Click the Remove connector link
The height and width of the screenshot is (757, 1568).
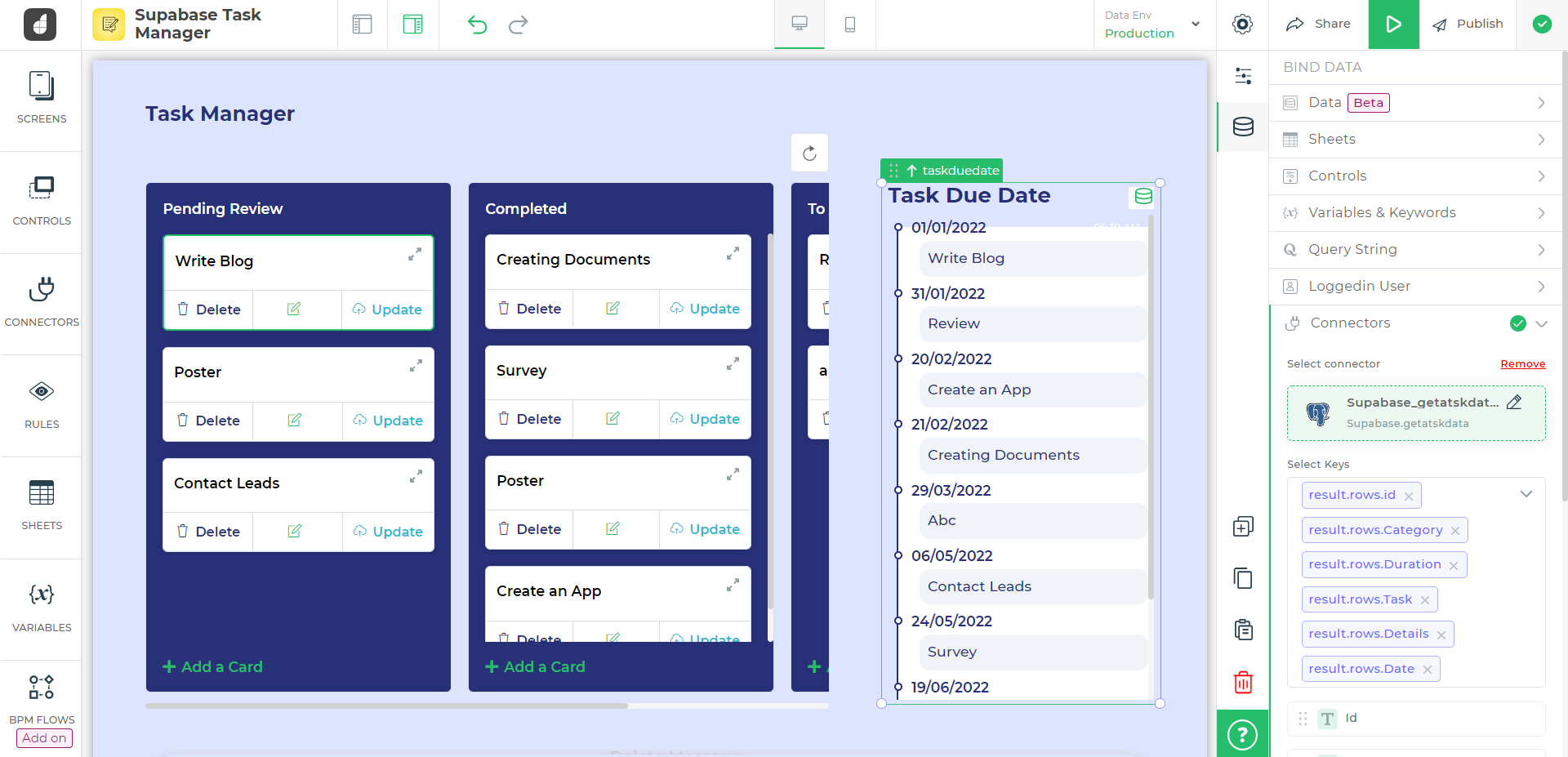(1522, 364)
